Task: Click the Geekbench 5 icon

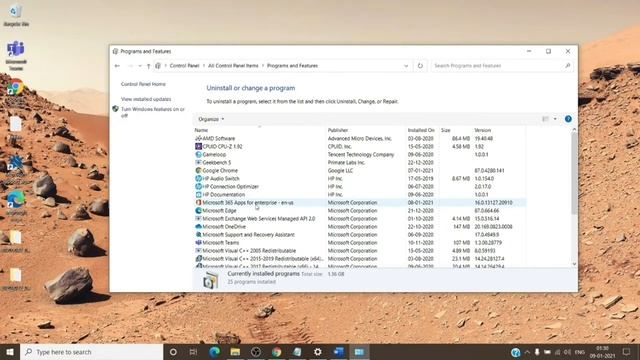Action: [x=198, y=162]
